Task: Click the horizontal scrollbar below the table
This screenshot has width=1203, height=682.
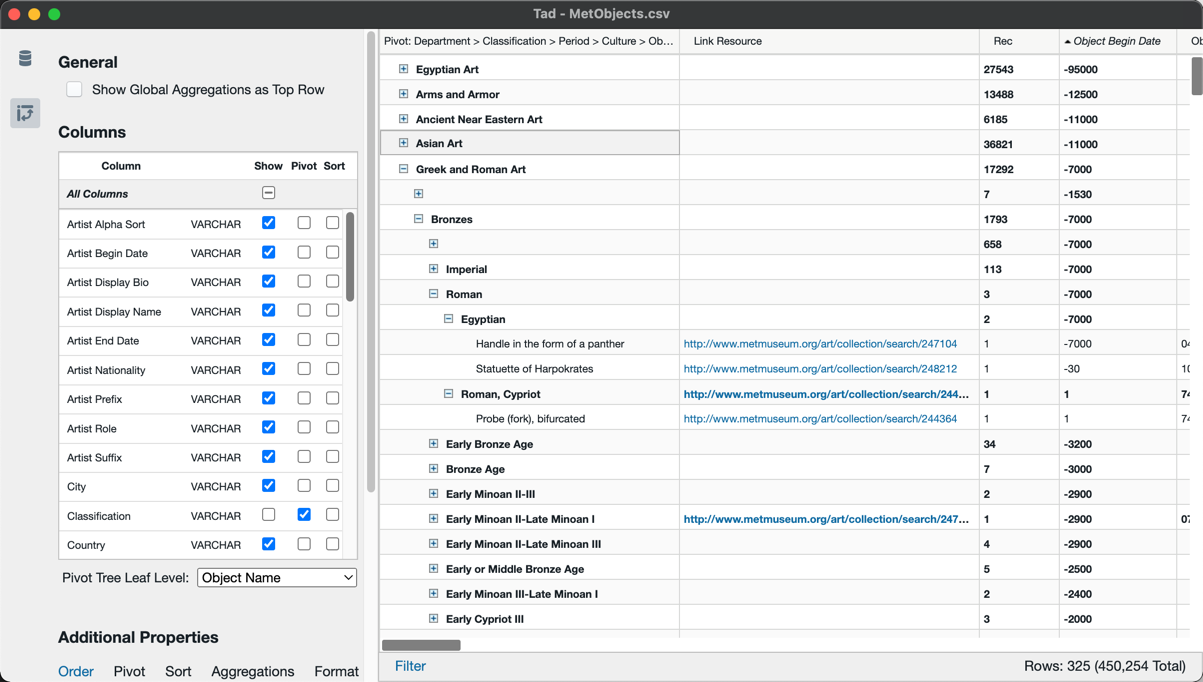Action: (421, 645)
